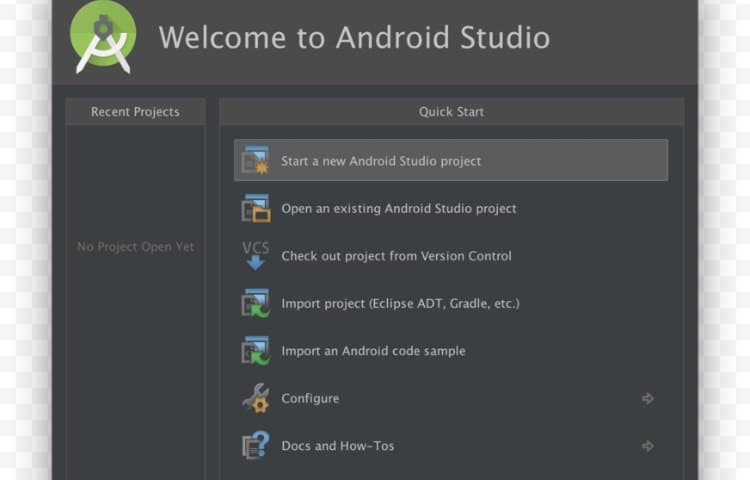Click the Quick Start panel header
The image size is (750, 480).
(x=451, y=112)
